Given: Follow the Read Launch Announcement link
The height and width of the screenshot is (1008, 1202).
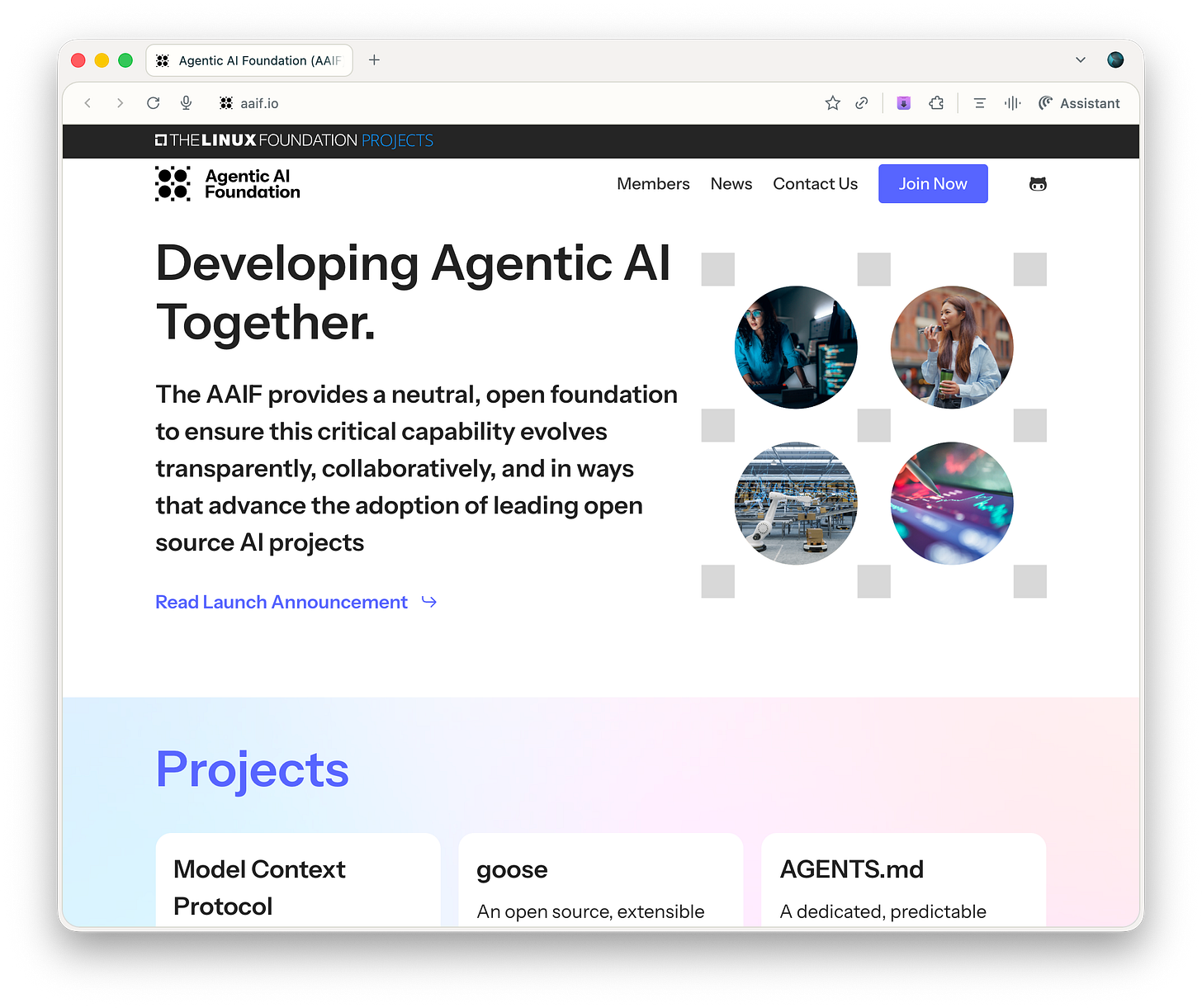Looking at the screenshot, I should pos(296,602).
